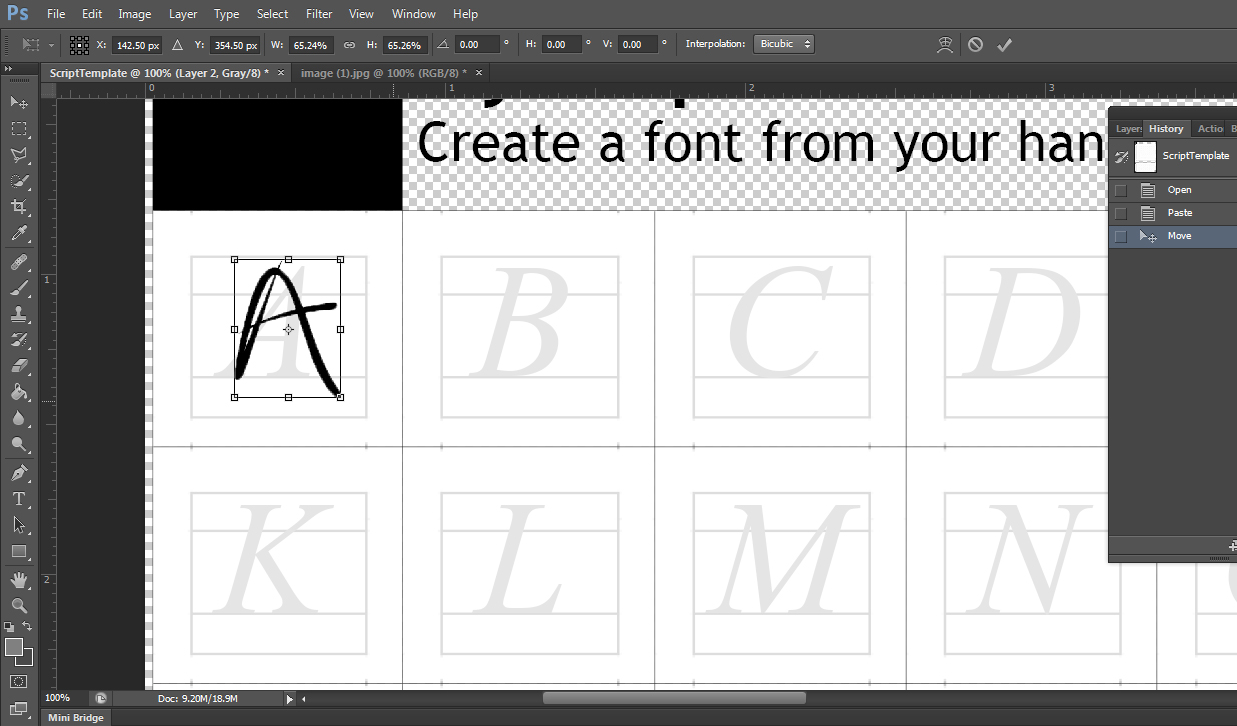Select the Clone Stamp tool
1237x726 pixels.
point(18,313)
